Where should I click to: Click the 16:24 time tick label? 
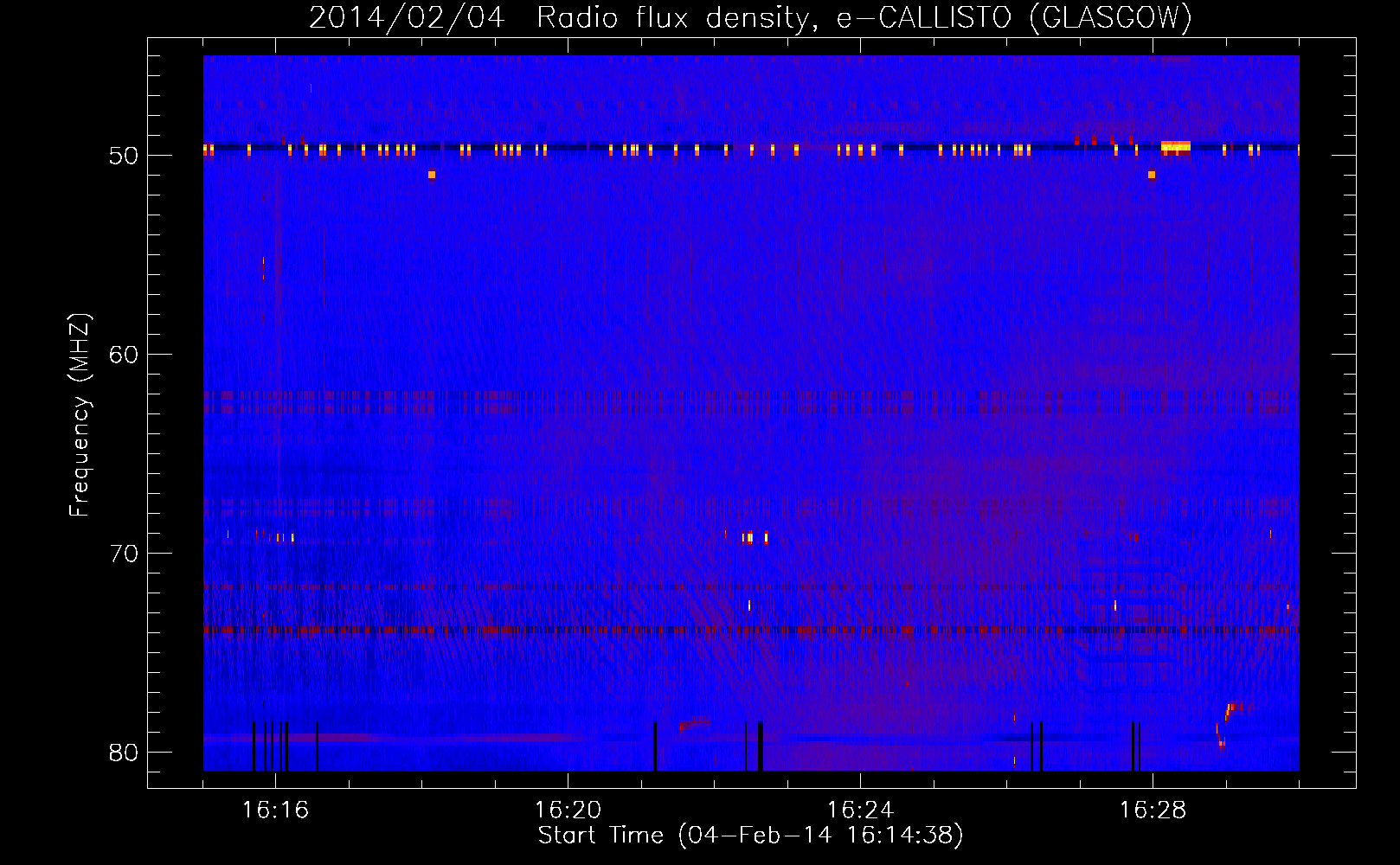pyautogui.click(x=860, y=811)
